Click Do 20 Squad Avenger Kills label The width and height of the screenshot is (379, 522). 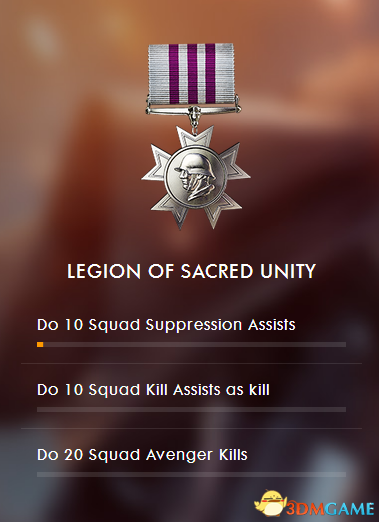click(x=142, y=455)
